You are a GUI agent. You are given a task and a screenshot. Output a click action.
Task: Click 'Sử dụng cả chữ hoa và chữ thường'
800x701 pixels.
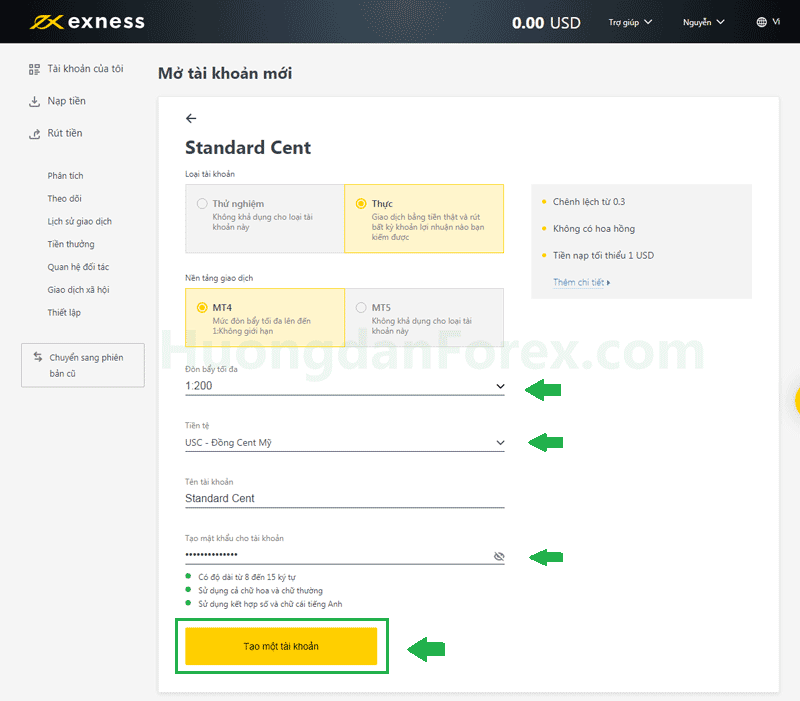click(x=260, y=590)
